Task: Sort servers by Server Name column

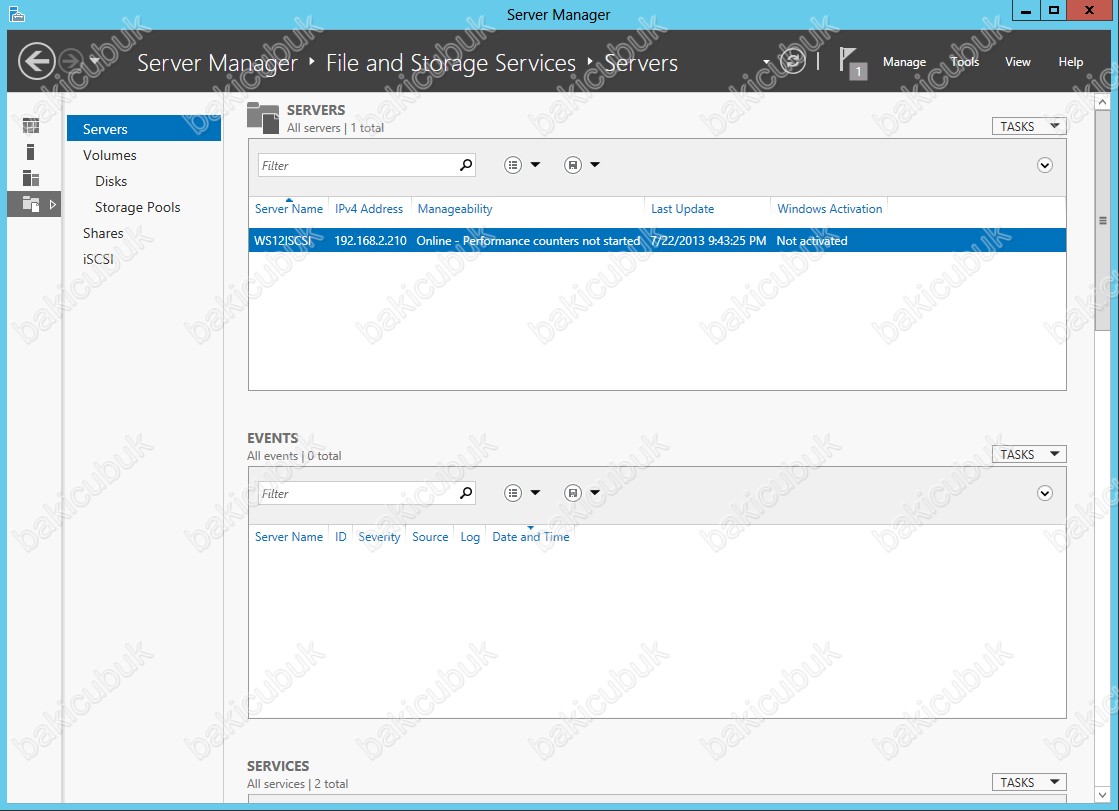Action: (x=288, y=208)
